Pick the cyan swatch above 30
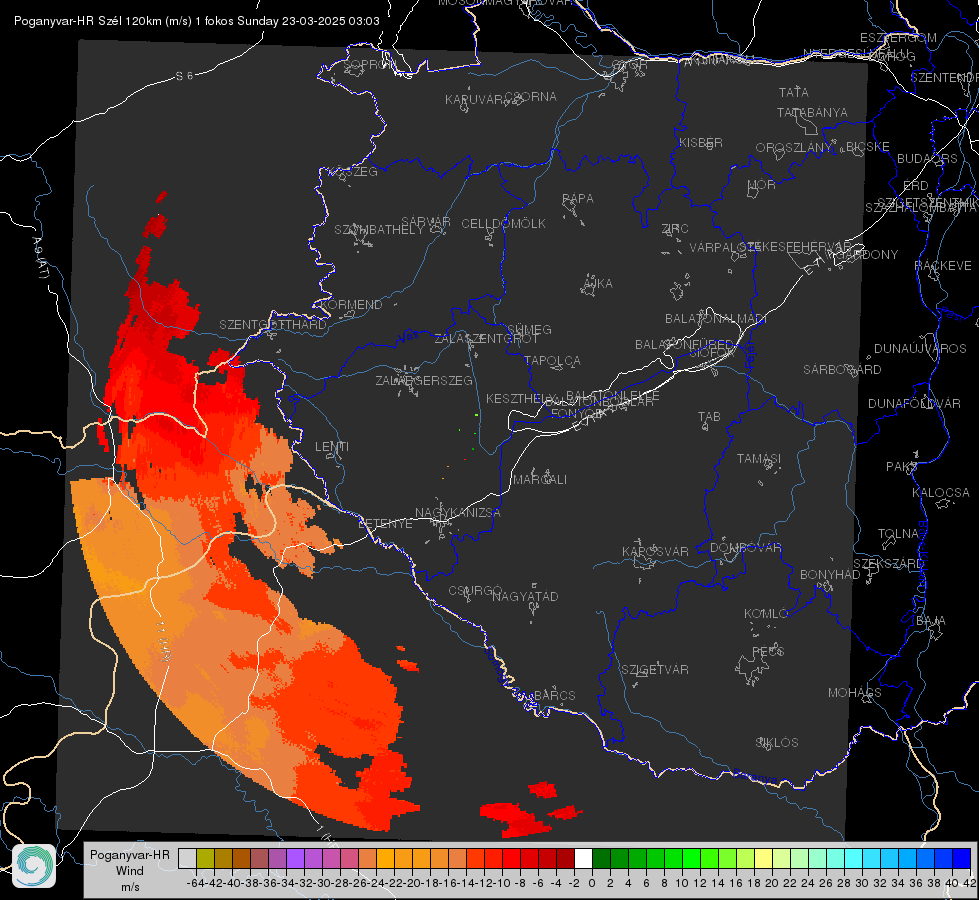979x900 pixels. pyautogui.click(x=871, y=858)
